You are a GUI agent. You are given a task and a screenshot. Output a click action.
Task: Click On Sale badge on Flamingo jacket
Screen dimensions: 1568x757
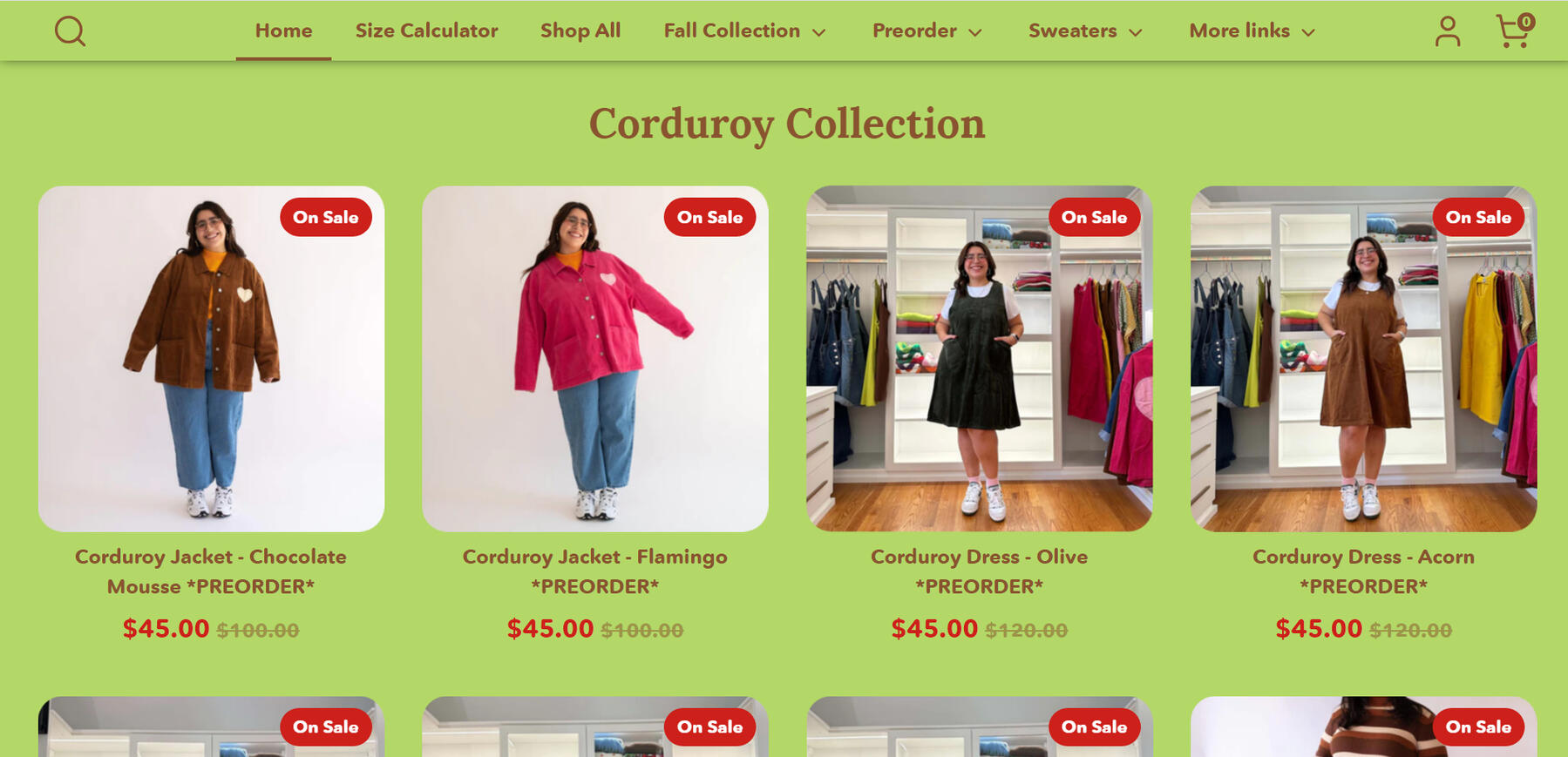click(x=709, y=218)
